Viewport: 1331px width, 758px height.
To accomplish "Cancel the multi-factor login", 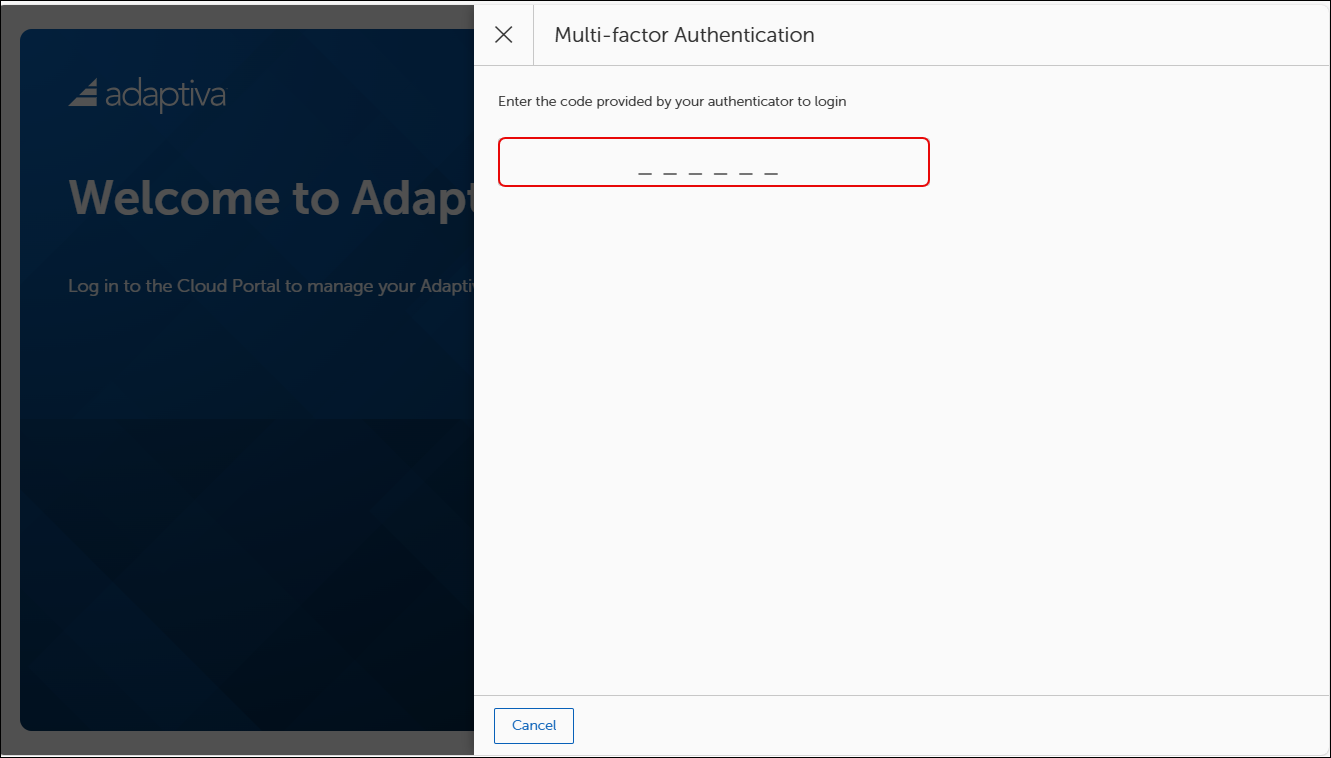I will point(534,726).
